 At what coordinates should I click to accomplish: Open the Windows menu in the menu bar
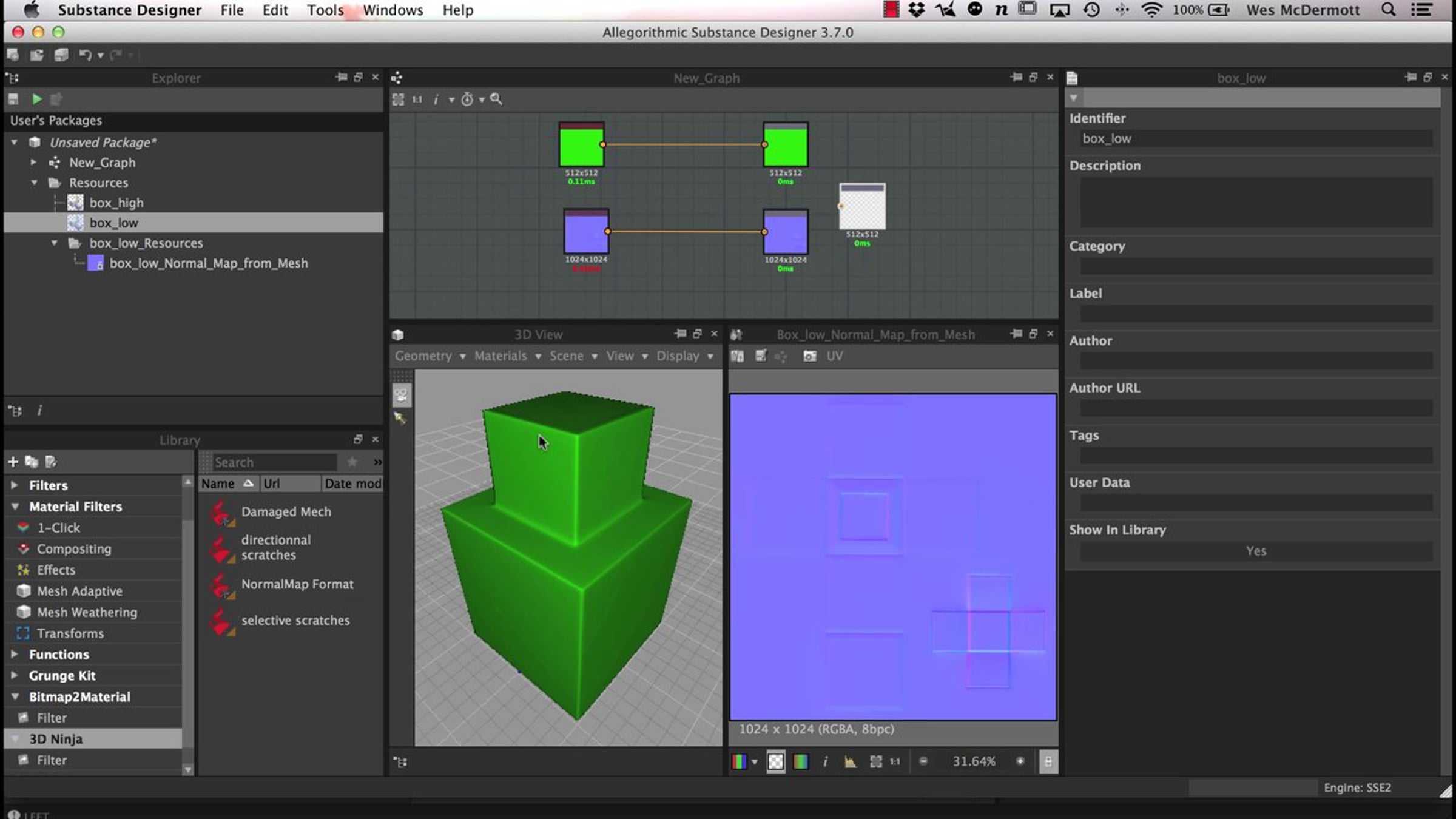click(x=393, y=10)
